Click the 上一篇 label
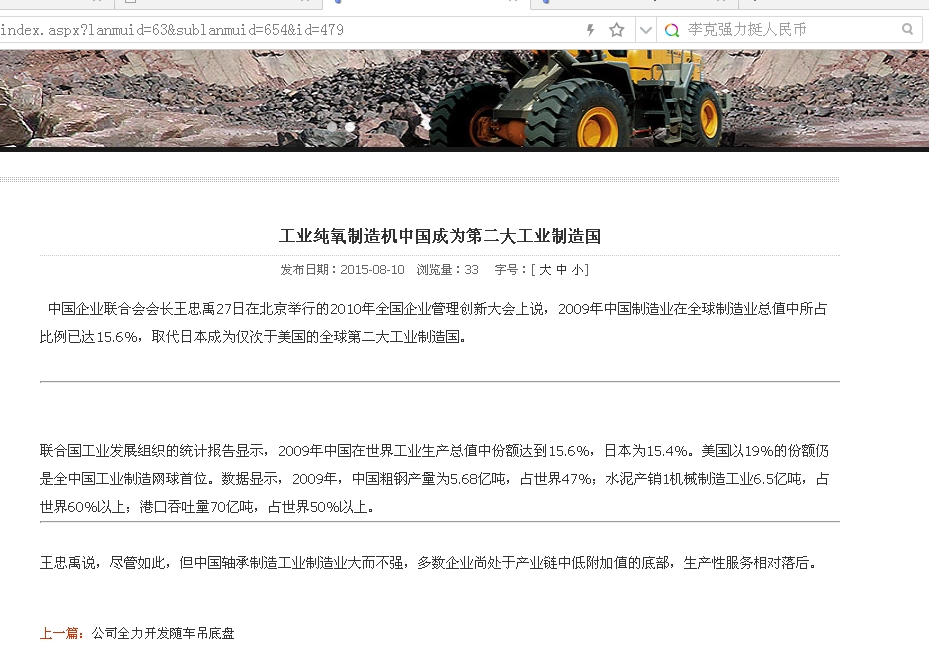This screenshot has width=929, height=658. click(x=62, y=633)
